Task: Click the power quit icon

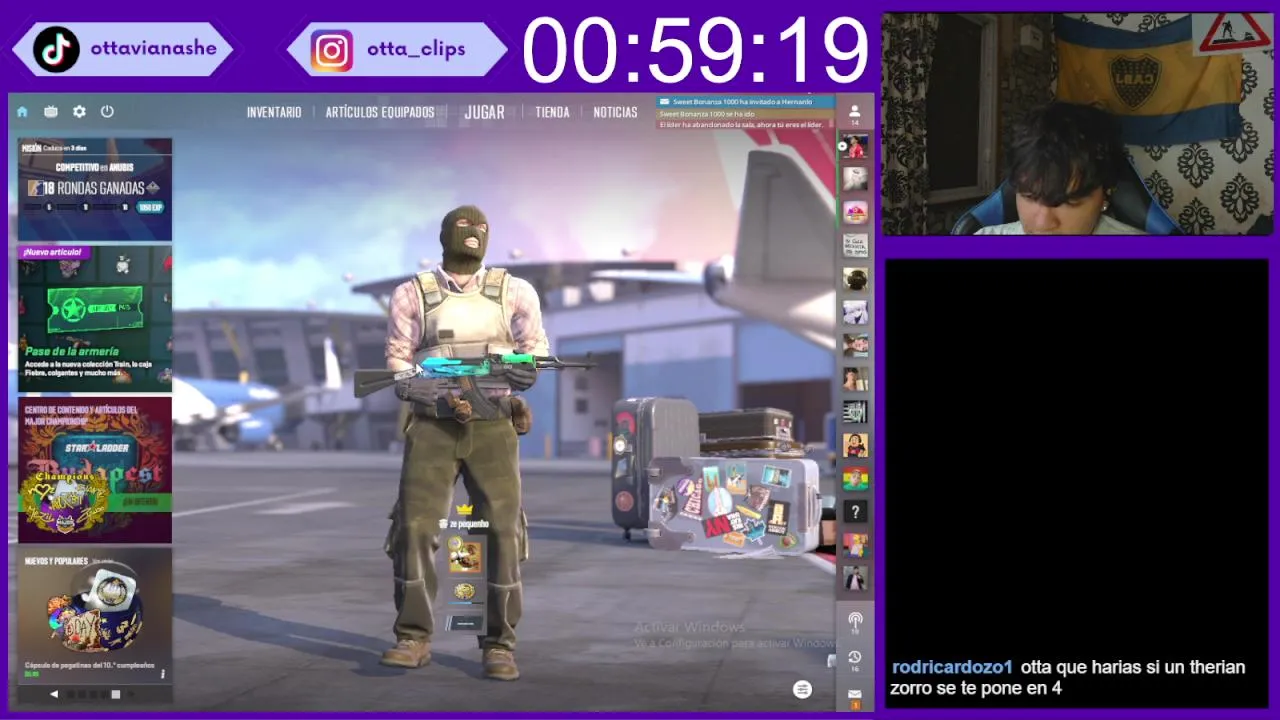Action: pos(107,112)
